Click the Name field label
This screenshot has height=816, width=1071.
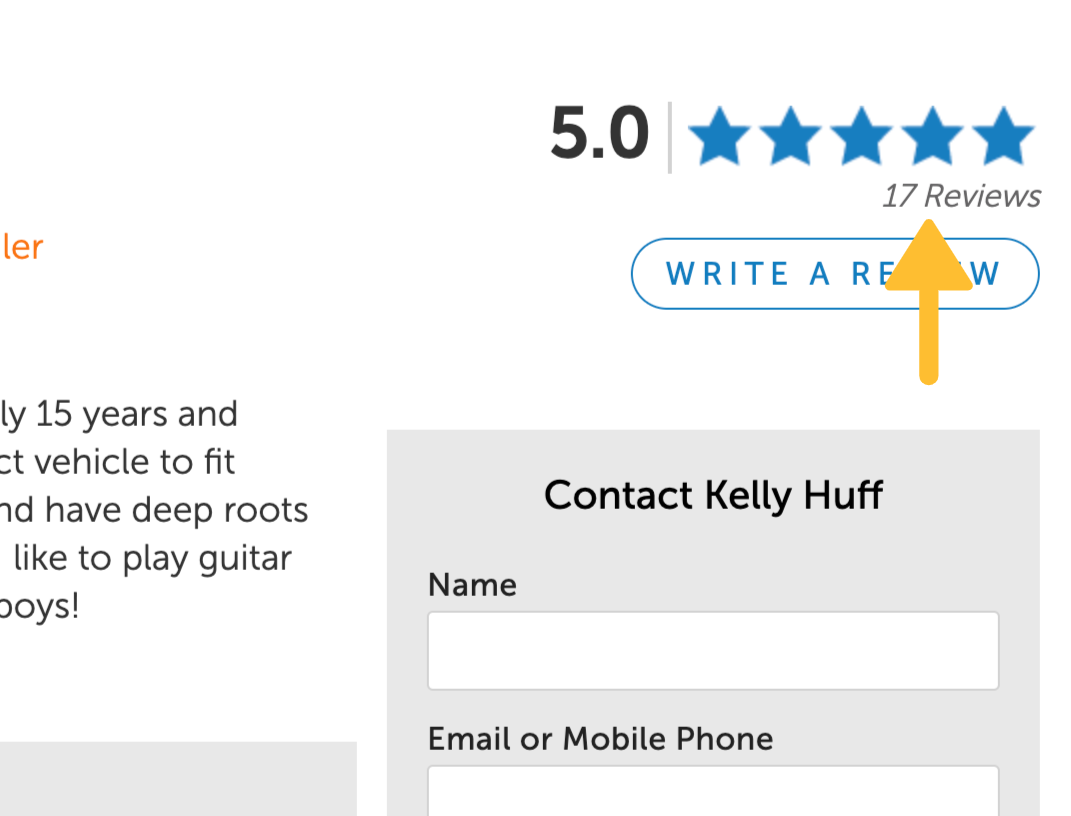pyautogui.click(x=472, y=584)
